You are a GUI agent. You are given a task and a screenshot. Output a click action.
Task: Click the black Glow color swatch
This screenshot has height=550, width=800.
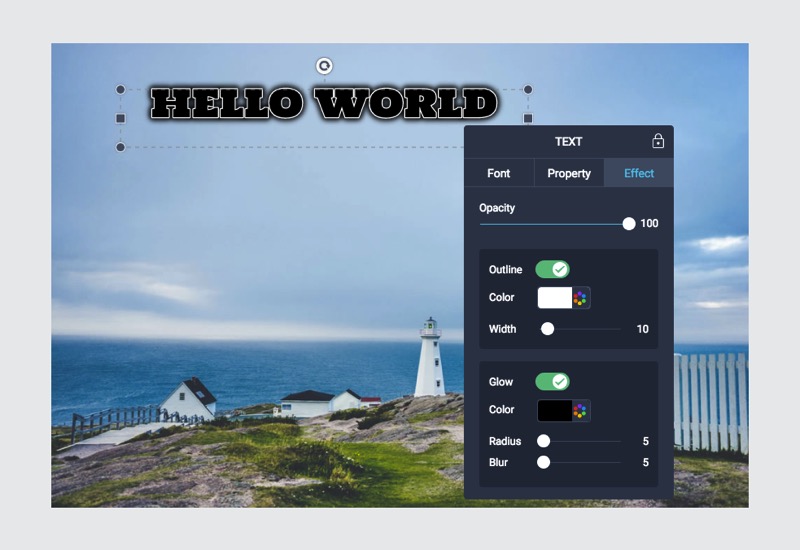(555, 410)
